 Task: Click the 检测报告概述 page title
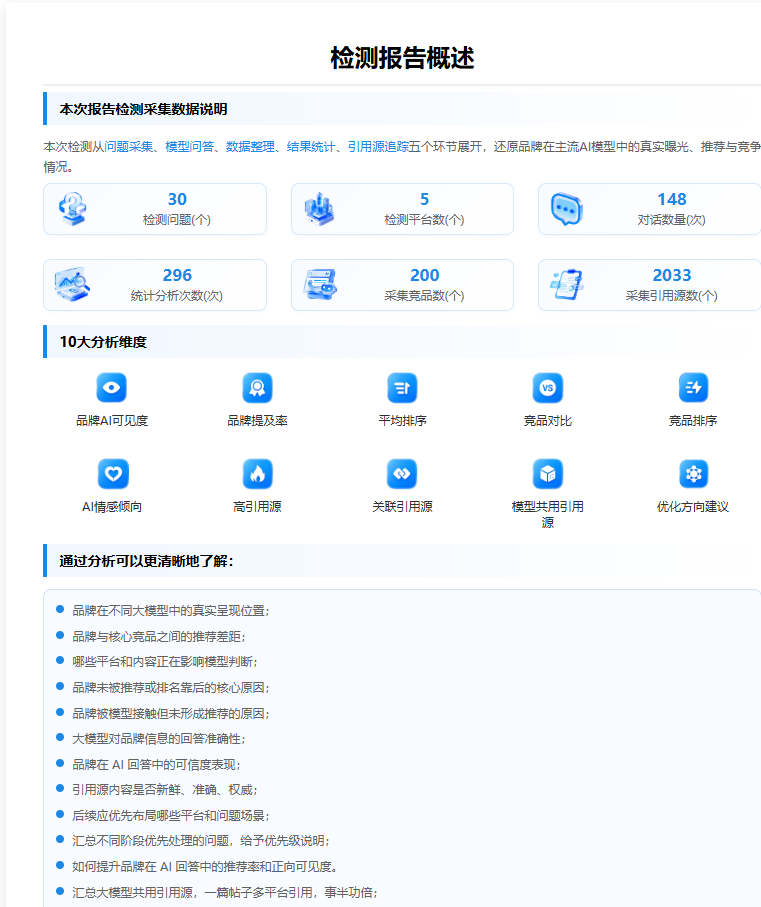pyautogui.click(x=402, y=58)
